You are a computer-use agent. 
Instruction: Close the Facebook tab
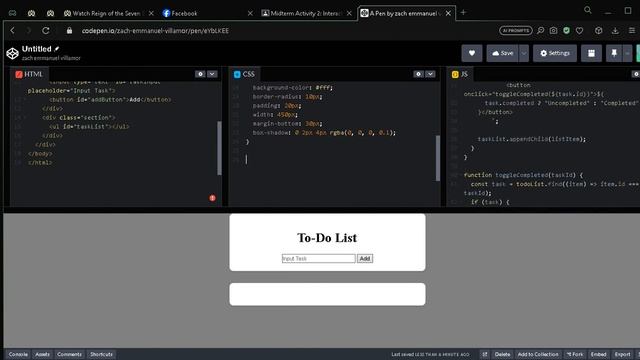[x=250, y=13]
